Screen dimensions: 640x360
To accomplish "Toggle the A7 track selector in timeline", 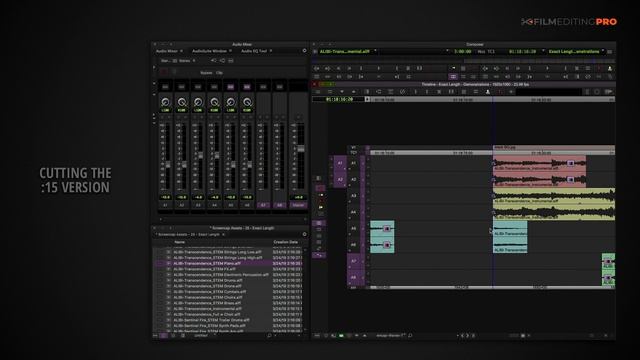I will [x=354, y=261].
